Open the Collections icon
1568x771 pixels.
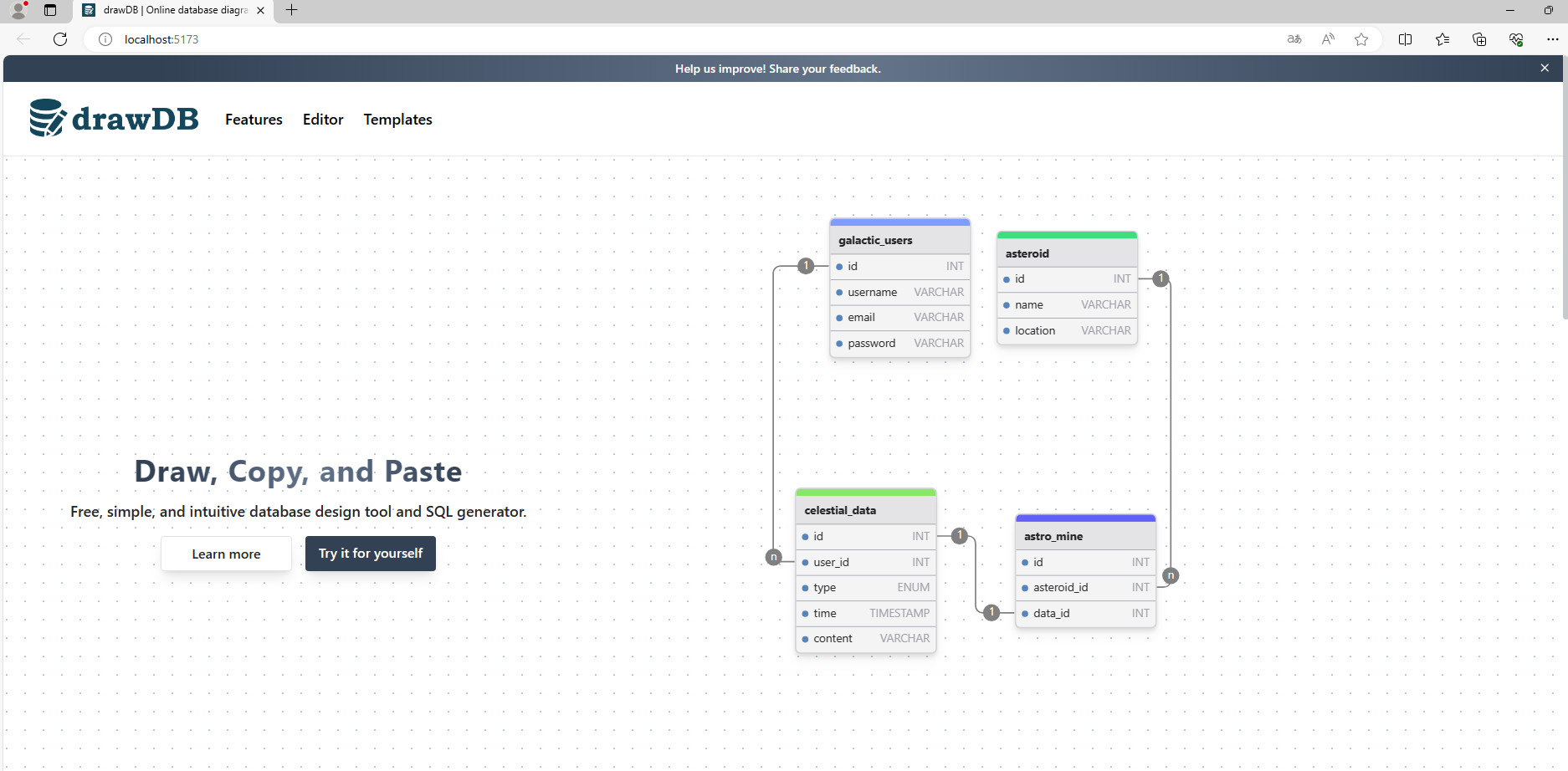1479,39
